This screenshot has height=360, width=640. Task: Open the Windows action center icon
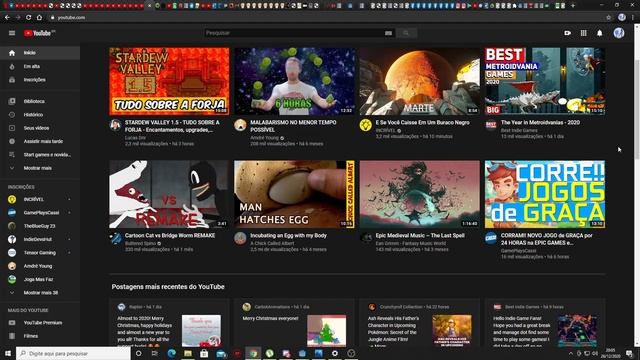tap(629, 353)
